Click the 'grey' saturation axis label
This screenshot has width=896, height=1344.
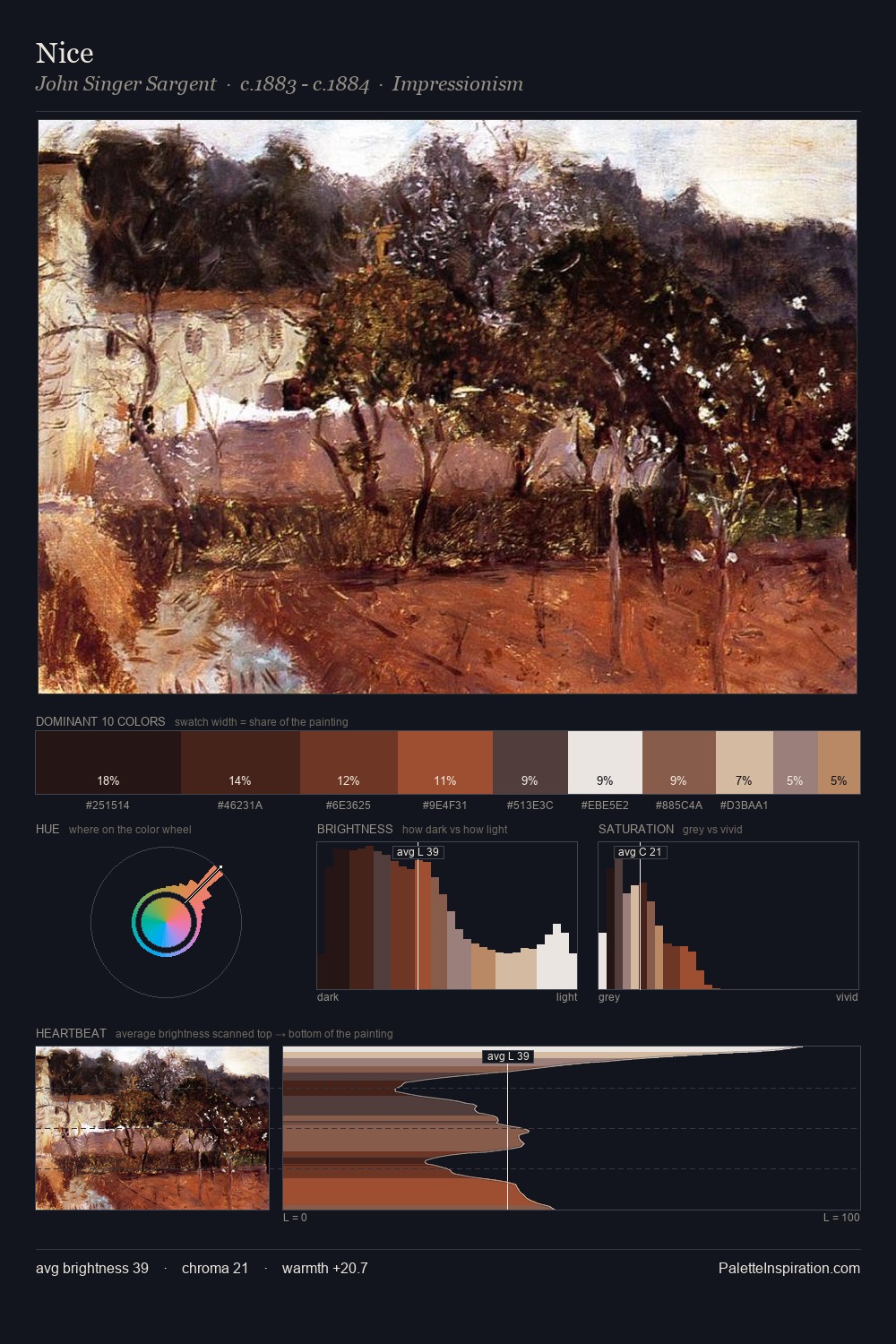point(609,997)
